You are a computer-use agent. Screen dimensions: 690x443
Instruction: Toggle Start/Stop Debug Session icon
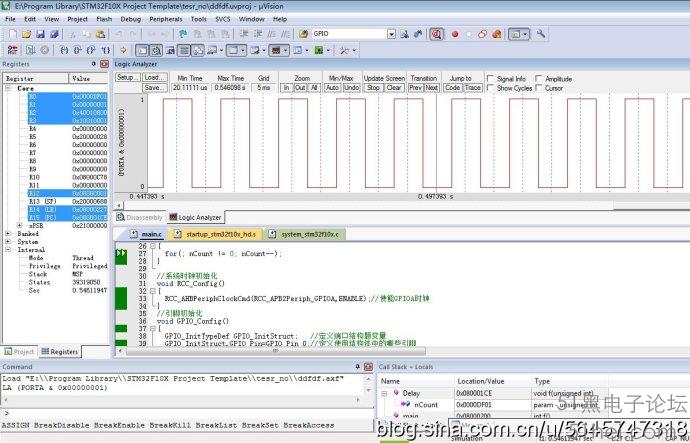tap(437, 34)
